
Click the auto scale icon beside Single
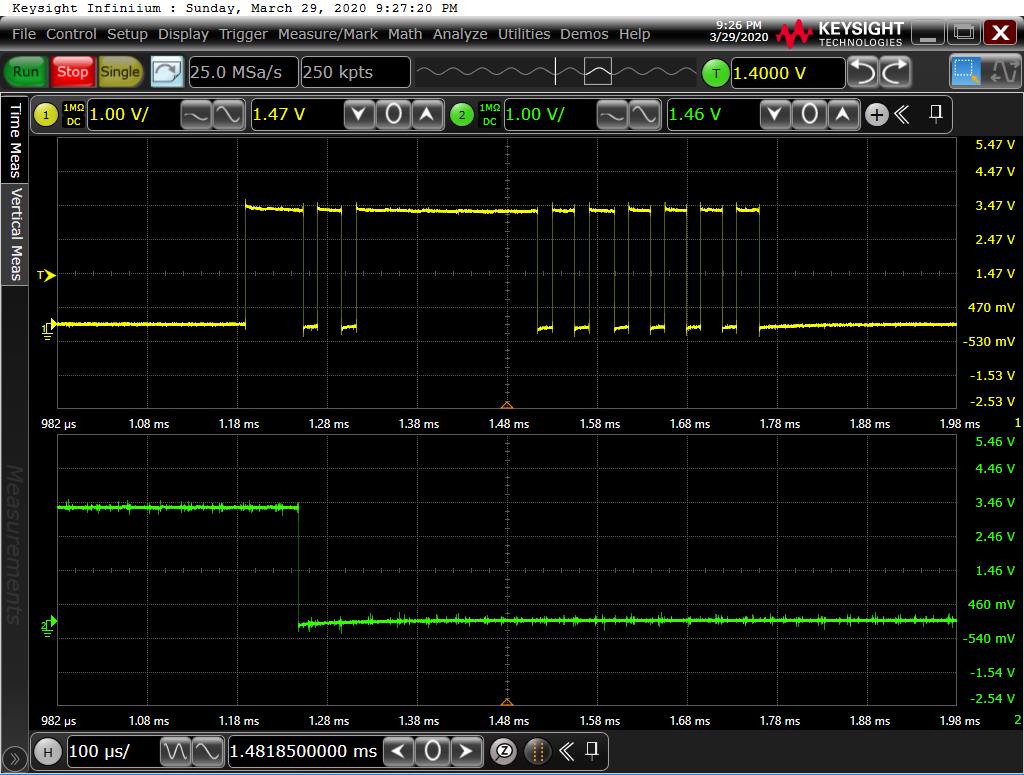(167, 72)
